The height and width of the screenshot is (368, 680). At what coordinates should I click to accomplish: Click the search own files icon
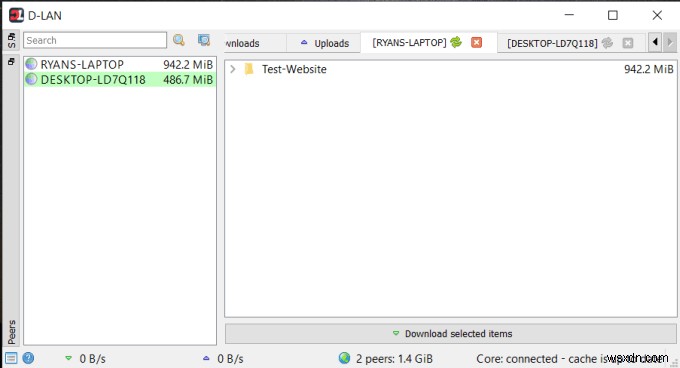point(204,40)
